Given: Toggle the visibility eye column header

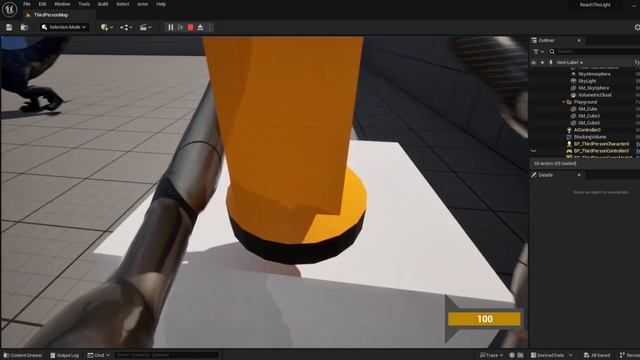Looking at the screenshot, I should tap(533, 62).
